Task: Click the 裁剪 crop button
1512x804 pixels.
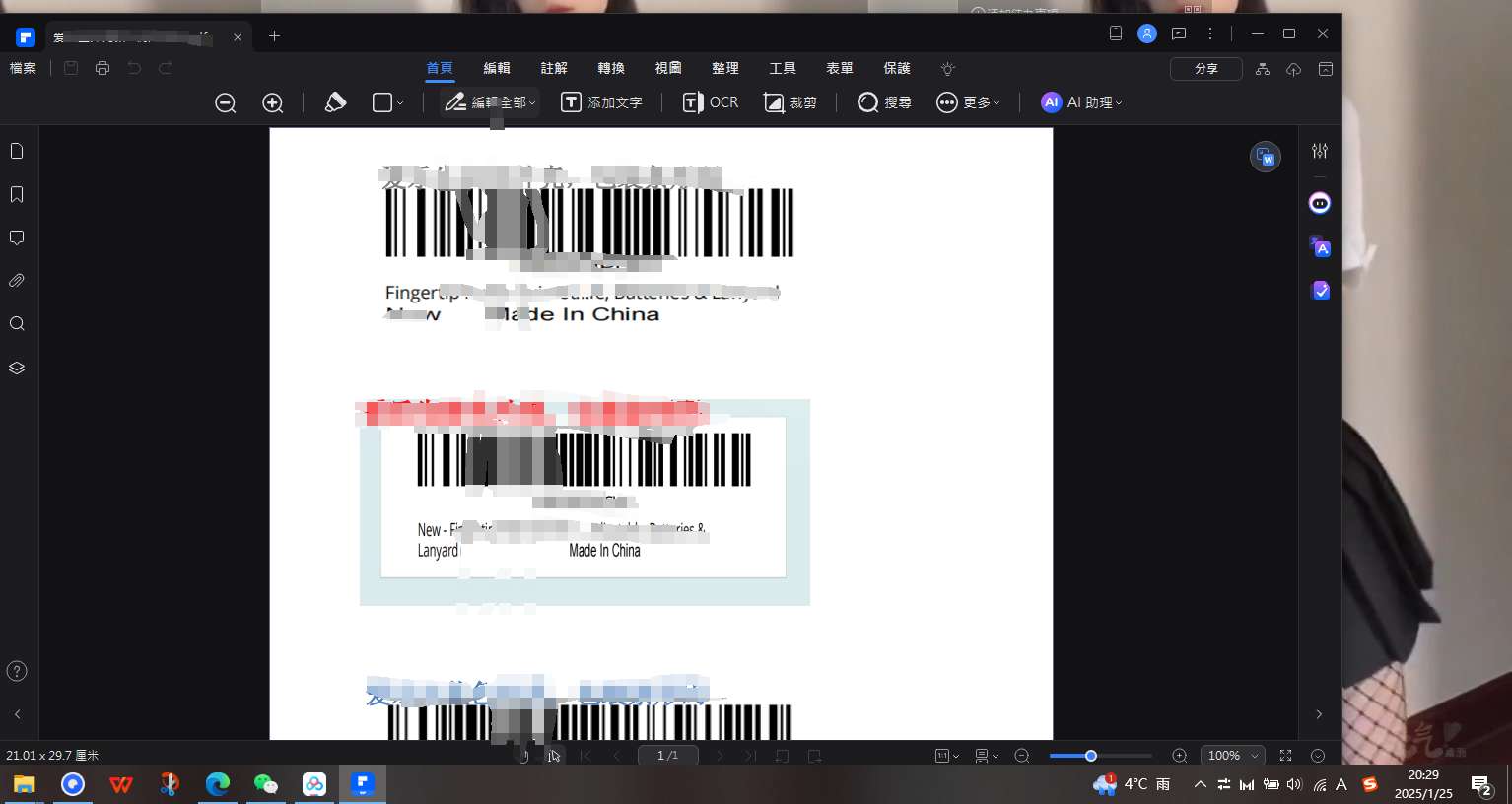Action: click(x=790, y=102)
